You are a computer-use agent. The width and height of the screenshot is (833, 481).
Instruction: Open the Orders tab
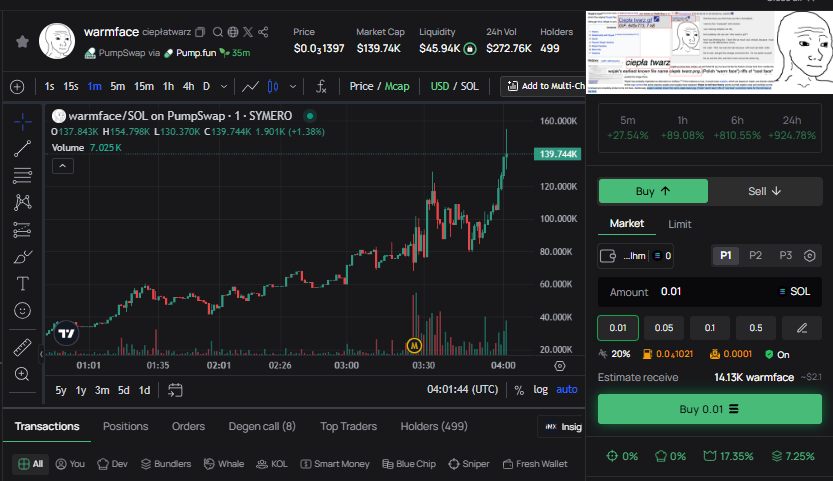click(188, 426)
